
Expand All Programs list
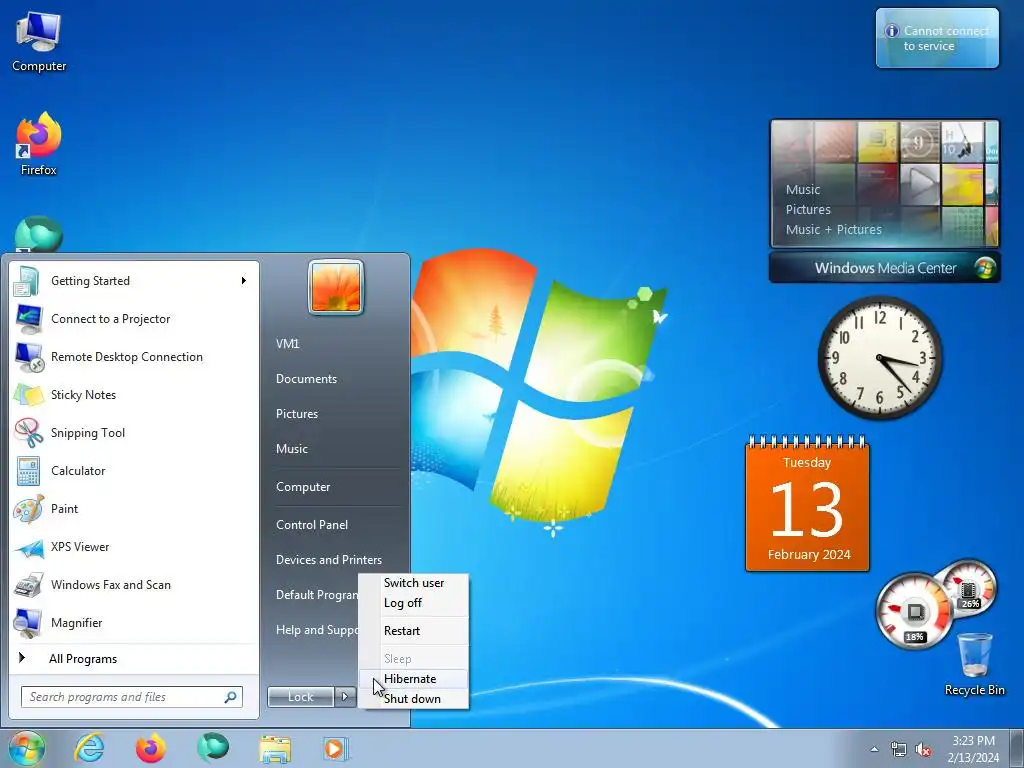click(134, 659)
